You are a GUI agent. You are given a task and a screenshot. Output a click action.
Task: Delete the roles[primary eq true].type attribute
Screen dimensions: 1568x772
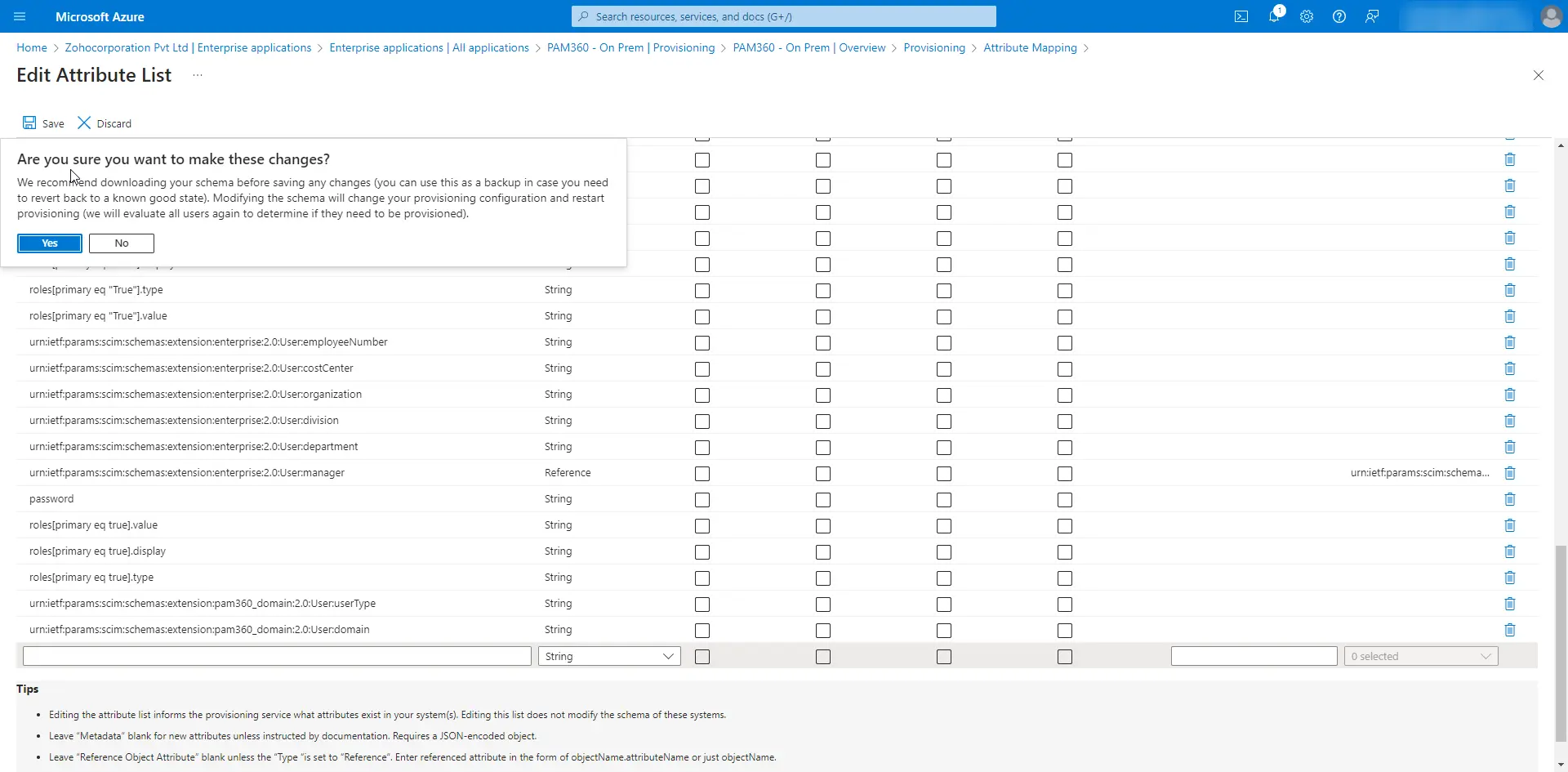pos(1510,578)
